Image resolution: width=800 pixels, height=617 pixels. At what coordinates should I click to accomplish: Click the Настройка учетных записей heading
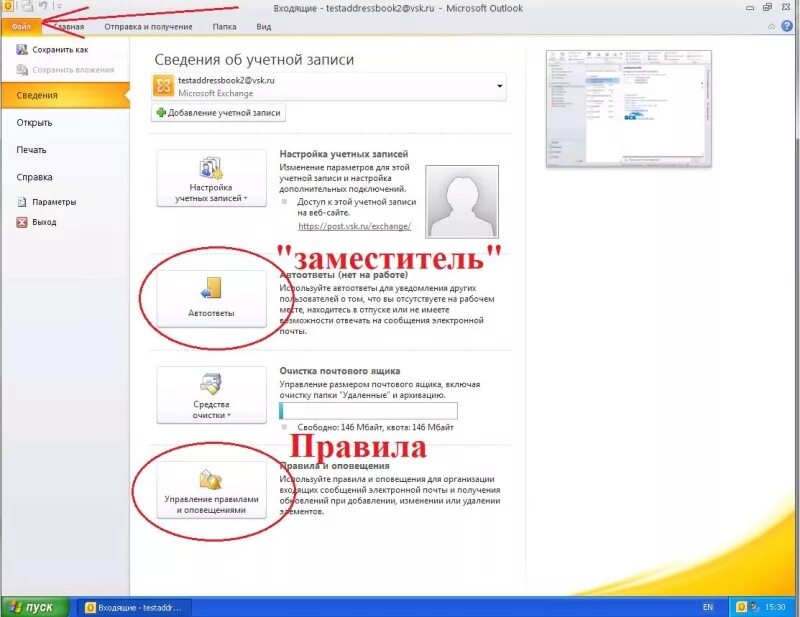(344, 154)
